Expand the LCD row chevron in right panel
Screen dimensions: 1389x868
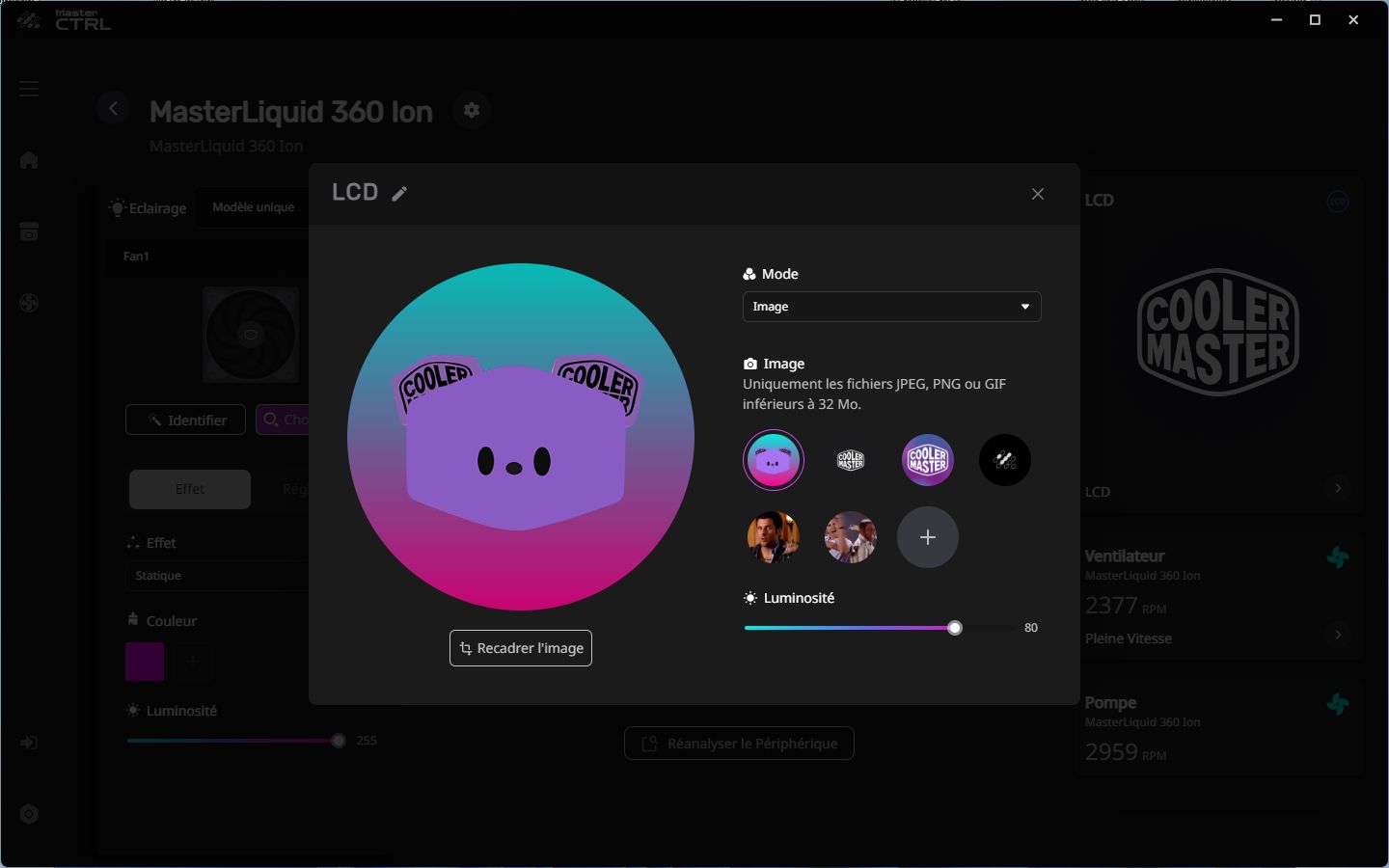click(1338, 489)
